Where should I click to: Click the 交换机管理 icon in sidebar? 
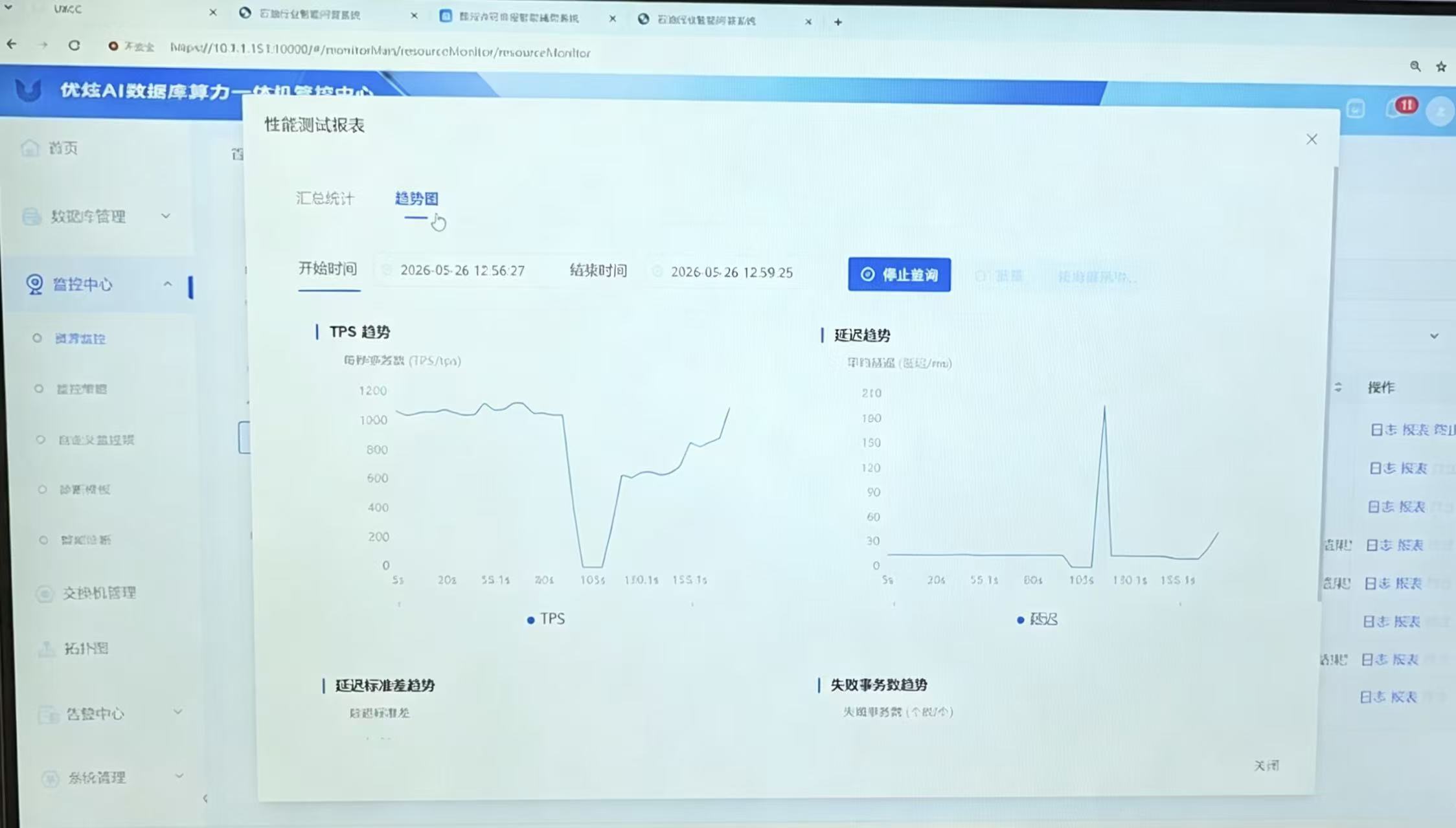pyautogui.click(x=45, y=594)
